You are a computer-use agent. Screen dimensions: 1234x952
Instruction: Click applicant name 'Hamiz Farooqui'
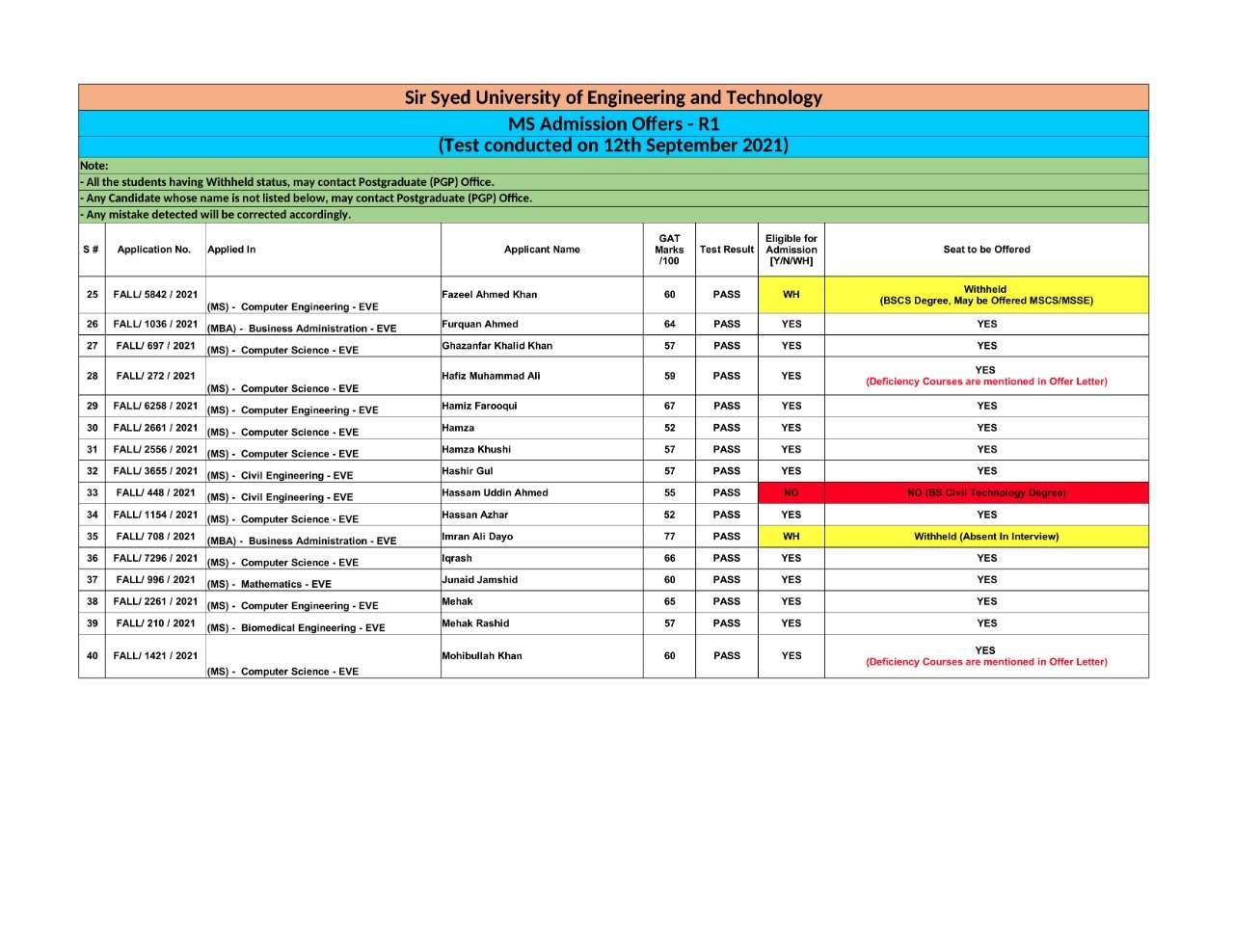pos(479,406)
